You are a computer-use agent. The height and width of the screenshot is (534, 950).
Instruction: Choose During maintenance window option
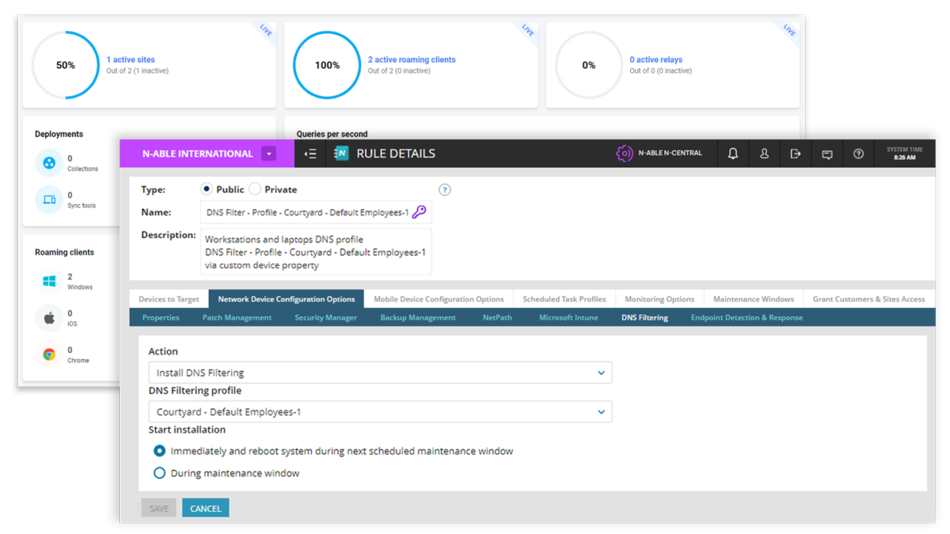pos(159,473)
